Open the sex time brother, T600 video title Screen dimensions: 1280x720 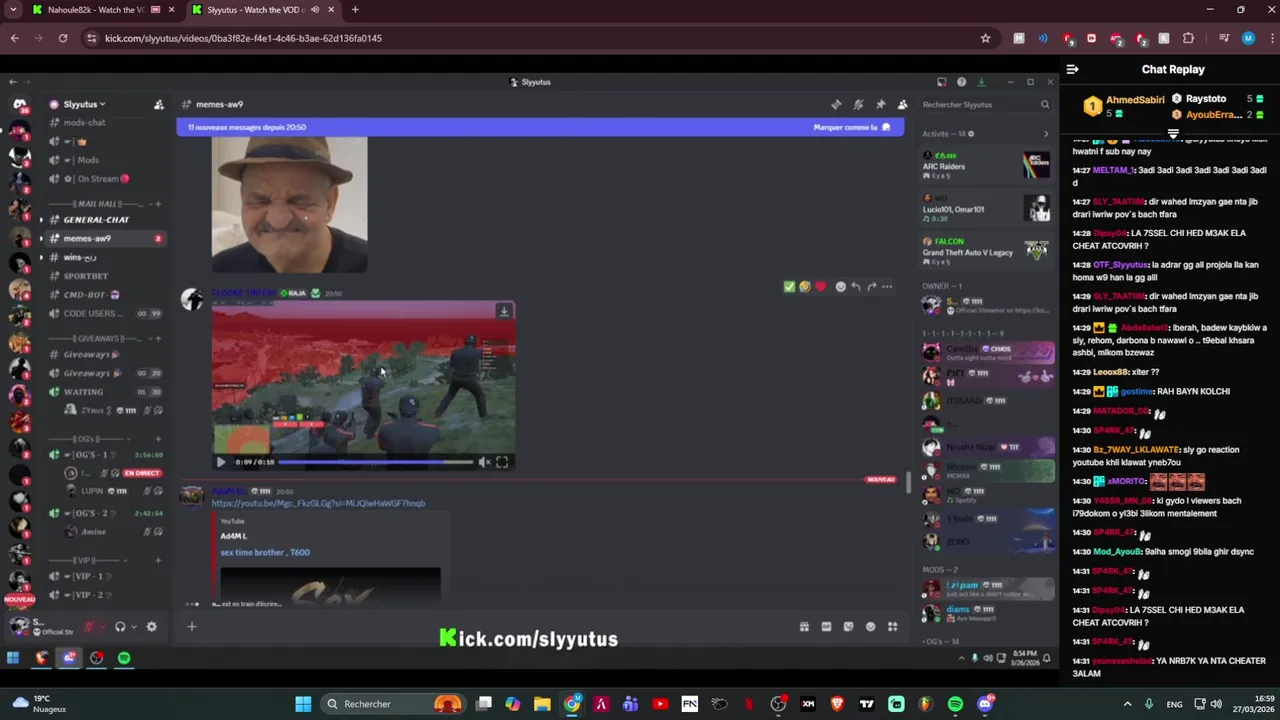265,552
